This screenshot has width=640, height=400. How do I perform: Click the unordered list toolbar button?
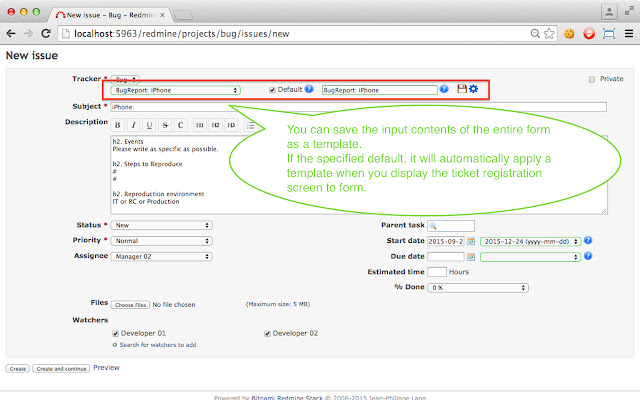click(250, 125)
